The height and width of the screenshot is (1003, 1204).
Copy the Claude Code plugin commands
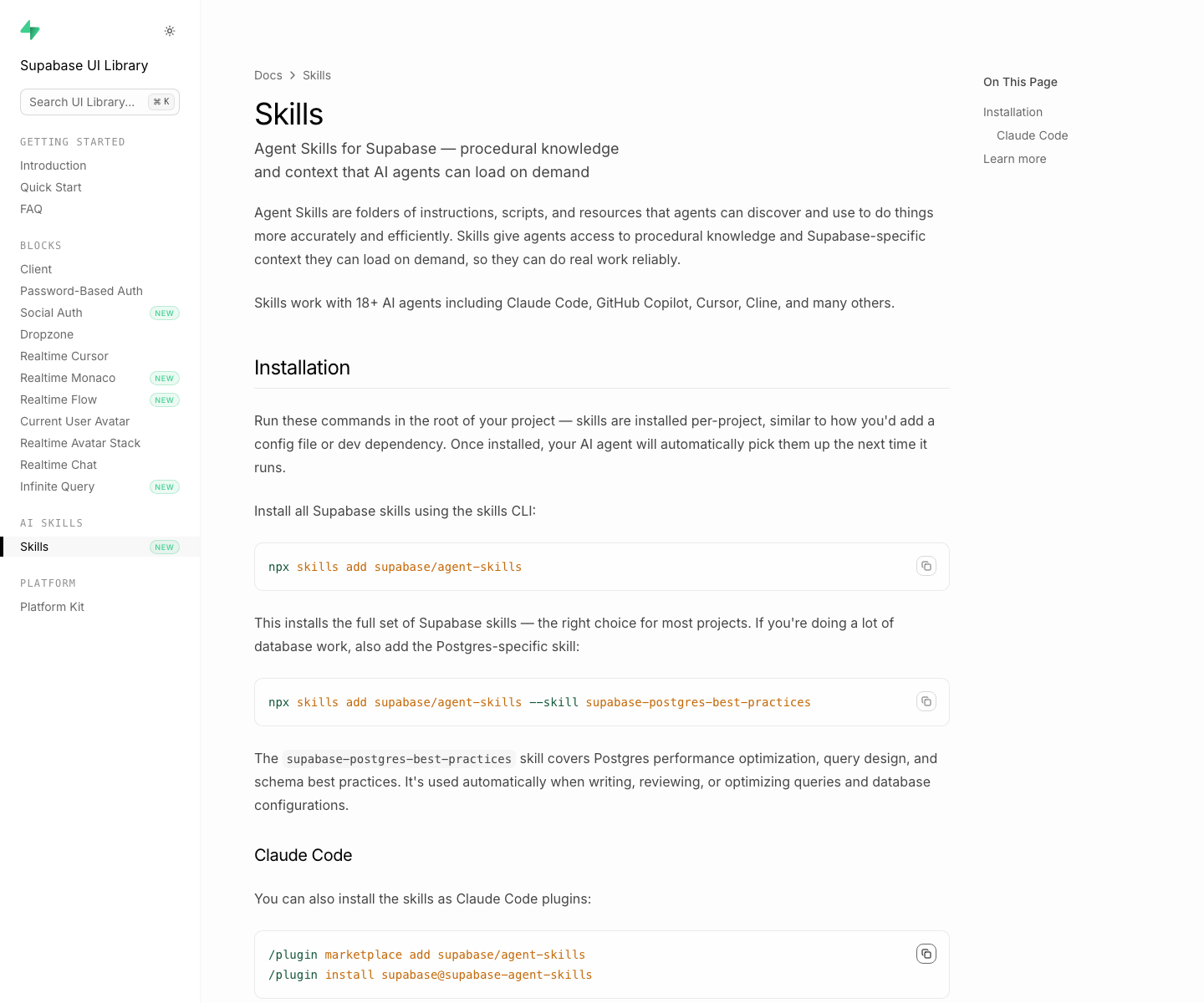926,954
